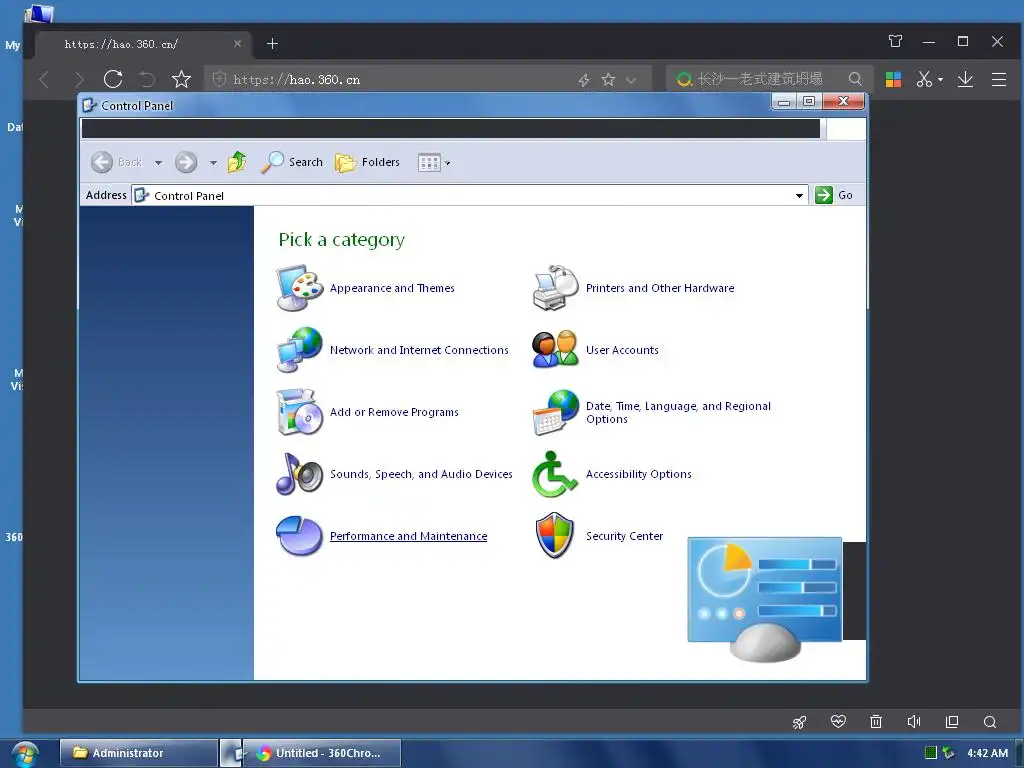Click the lightning speed-mode icon in URL bar

pyautogui.click(x=584, y=80)
